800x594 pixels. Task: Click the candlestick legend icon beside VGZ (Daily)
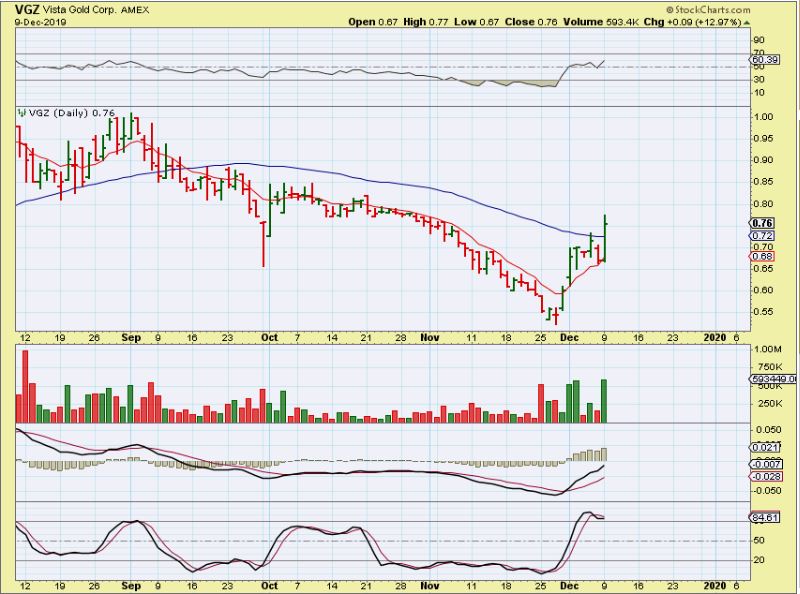point(19,113)
